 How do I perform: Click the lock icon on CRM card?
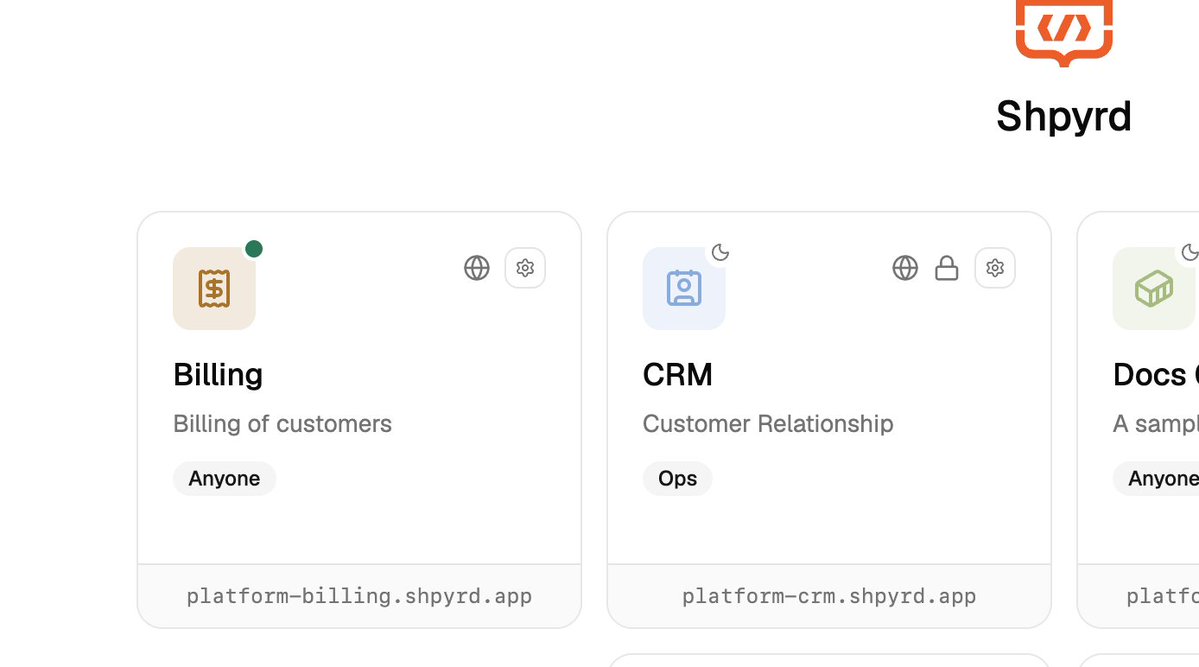(947, 268)
